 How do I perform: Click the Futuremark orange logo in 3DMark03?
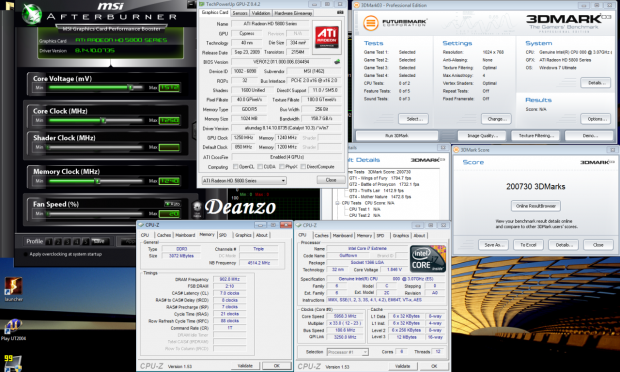pos(370,23)
